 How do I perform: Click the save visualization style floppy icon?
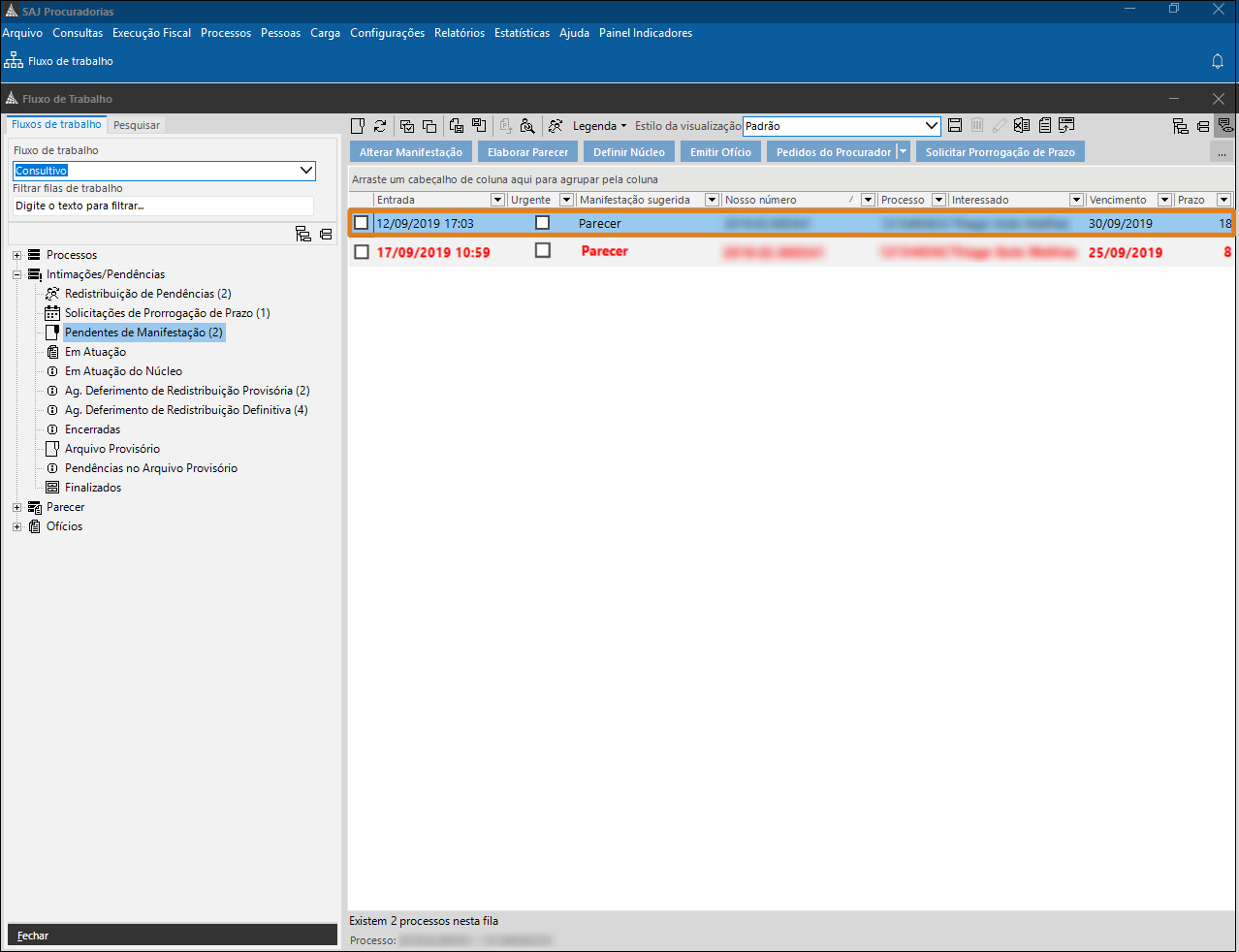click(955, 126)
